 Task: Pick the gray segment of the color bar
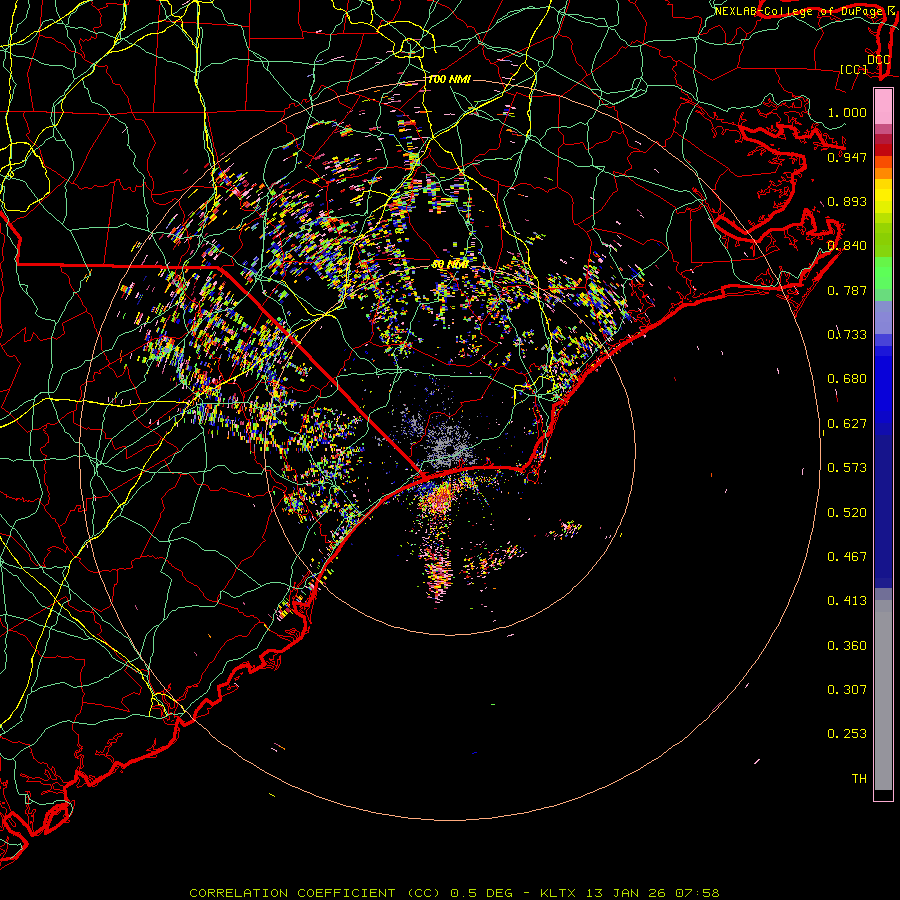tap(883, 695)
